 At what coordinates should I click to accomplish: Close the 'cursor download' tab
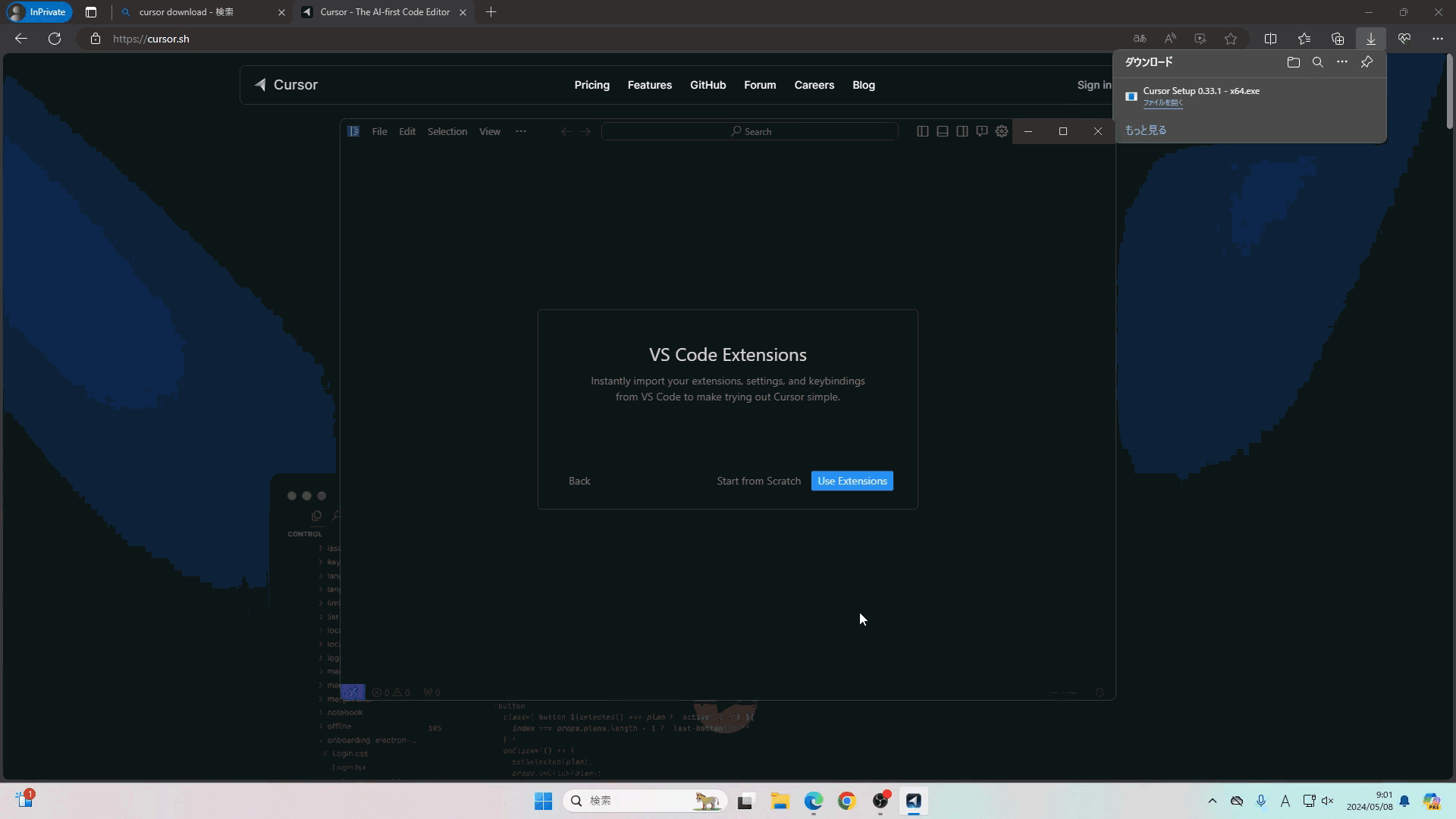click(x=281, y=12)
